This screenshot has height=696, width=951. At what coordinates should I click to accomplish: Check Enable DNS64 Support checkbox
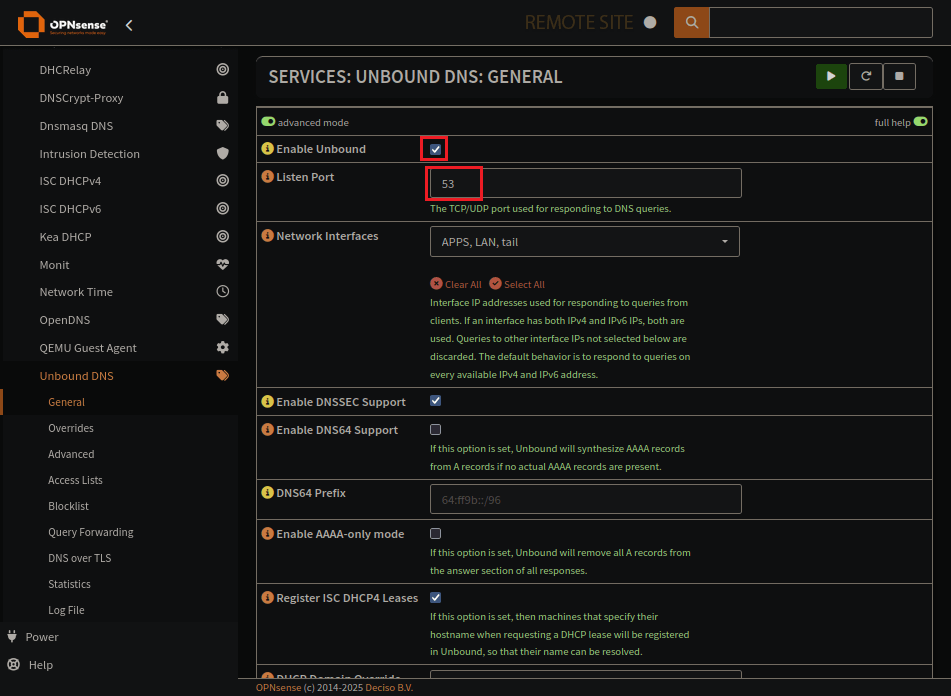pos(435,429)
